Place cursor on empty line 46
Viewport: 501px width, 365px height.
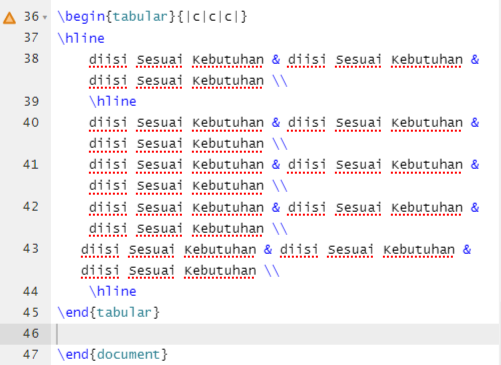[275, 334]
